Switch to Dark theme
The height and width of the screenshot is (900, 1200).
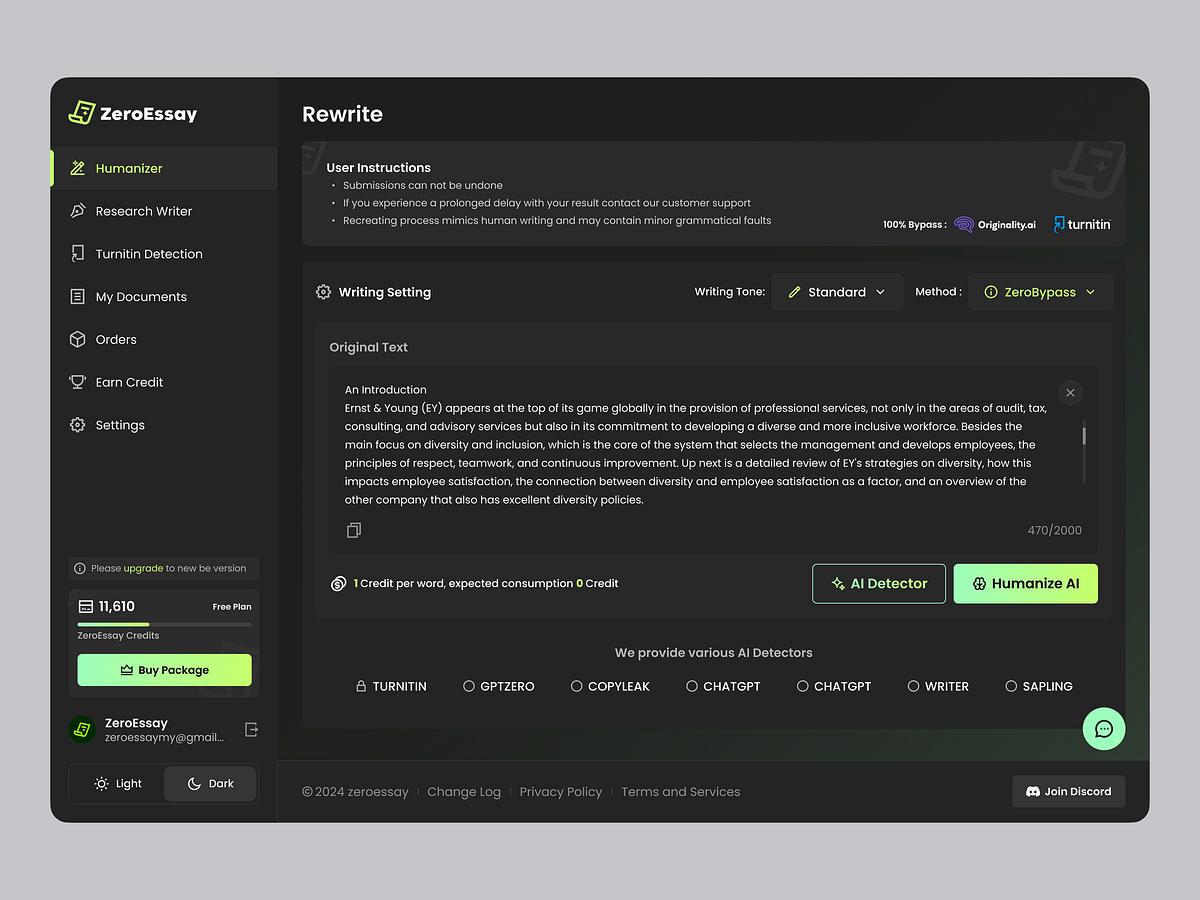[x=210, y=784]
